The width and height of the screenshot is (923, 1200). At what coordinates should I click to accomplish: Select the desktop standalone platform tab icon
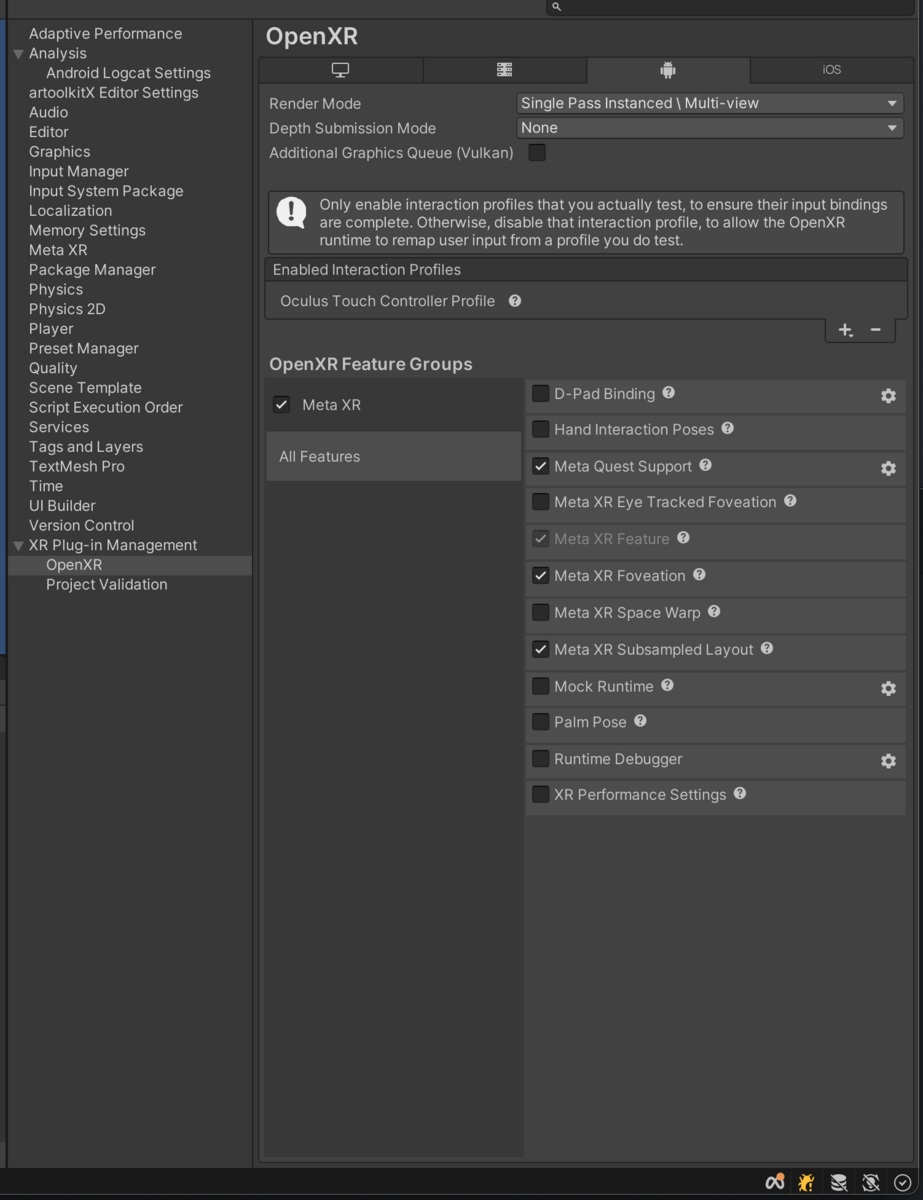pos(340,70)
